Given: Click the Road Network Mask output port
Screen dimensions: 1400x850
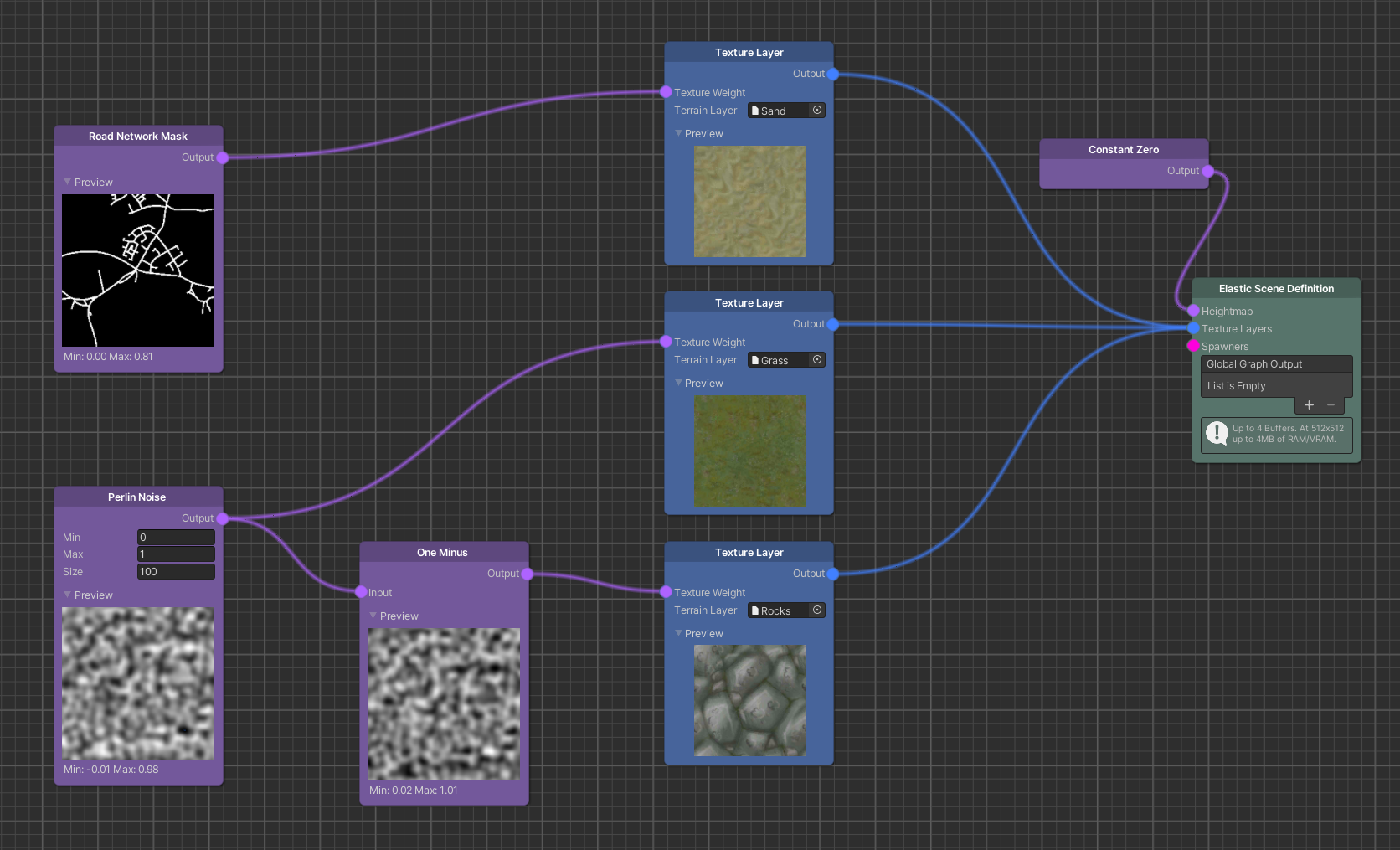Looking at the screenshot, I should pos(223,157).
